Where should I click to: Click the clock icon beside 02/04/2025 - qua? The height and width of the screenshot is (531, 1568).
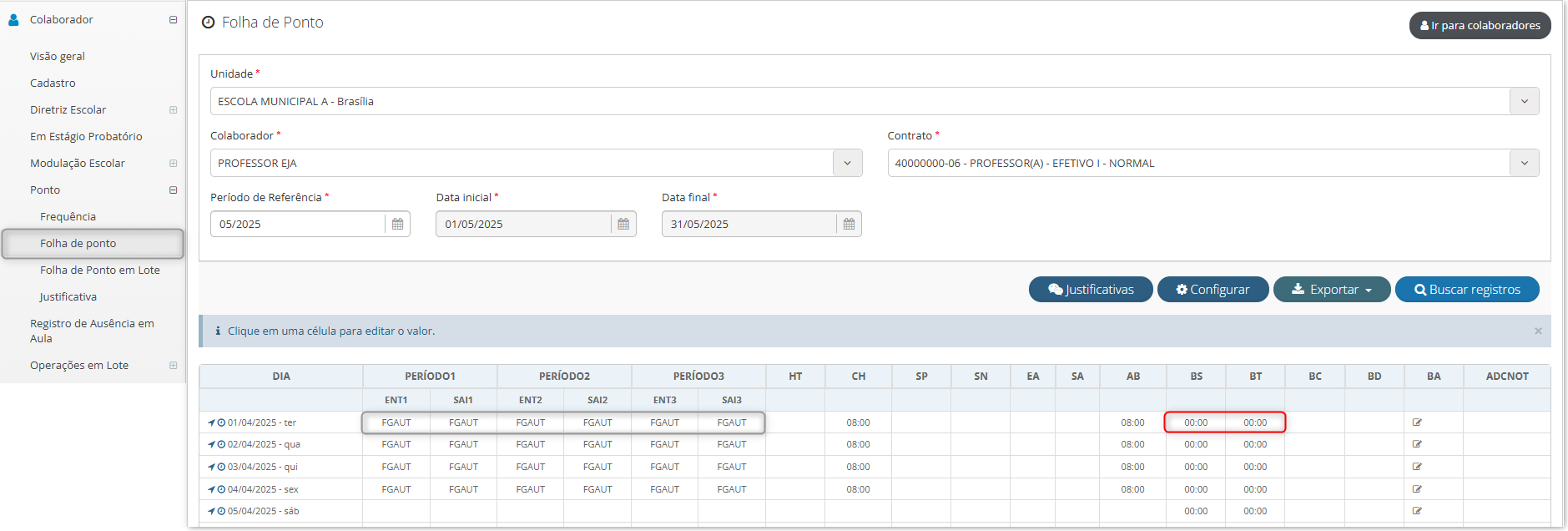(221, 444)
